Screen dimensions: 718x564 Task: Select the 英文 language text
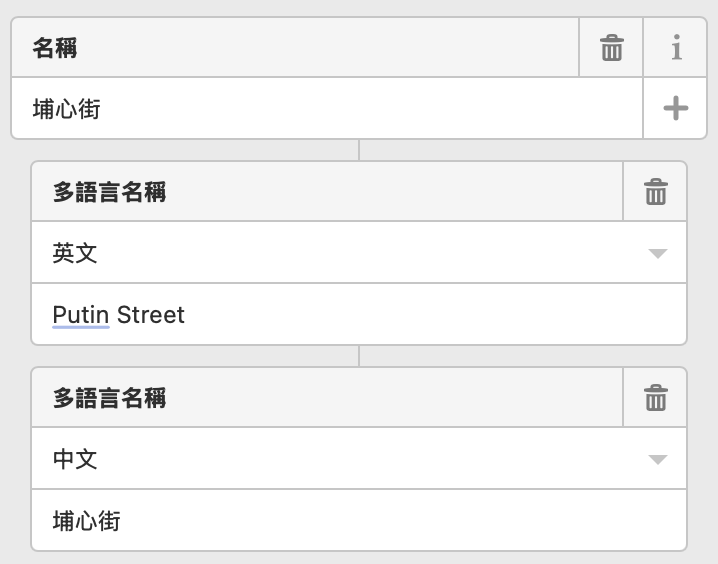[x=75, y=253]
